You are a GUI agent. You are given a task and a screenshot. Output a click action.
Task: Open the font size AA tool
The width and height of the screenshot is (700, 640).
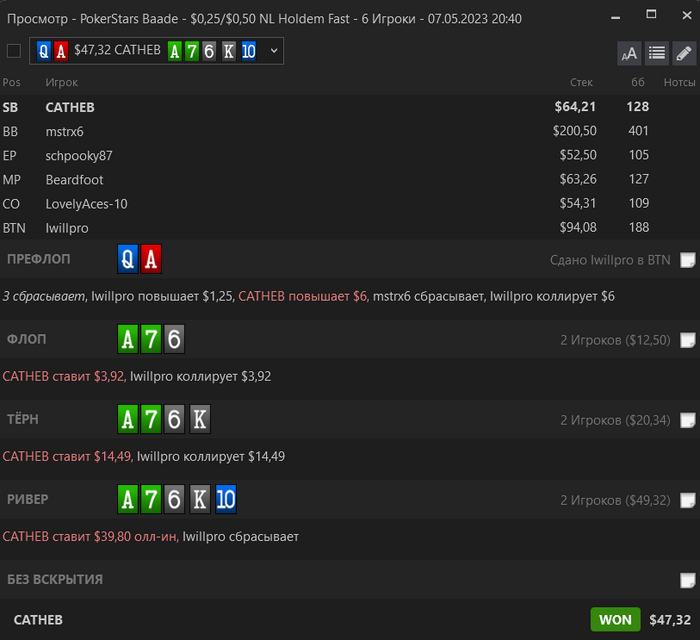click(629, 53)
